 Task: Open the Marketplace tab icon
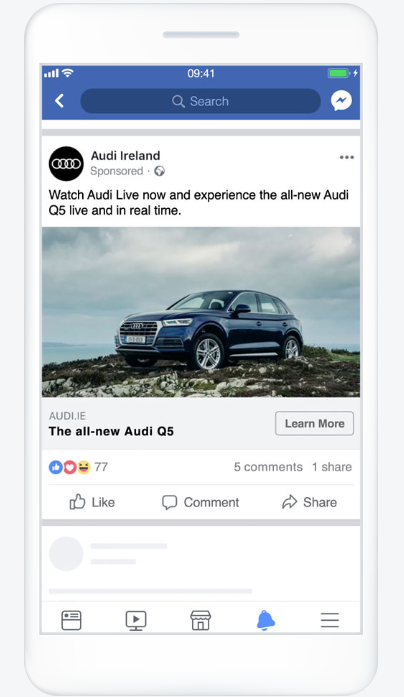coord(200,620)
